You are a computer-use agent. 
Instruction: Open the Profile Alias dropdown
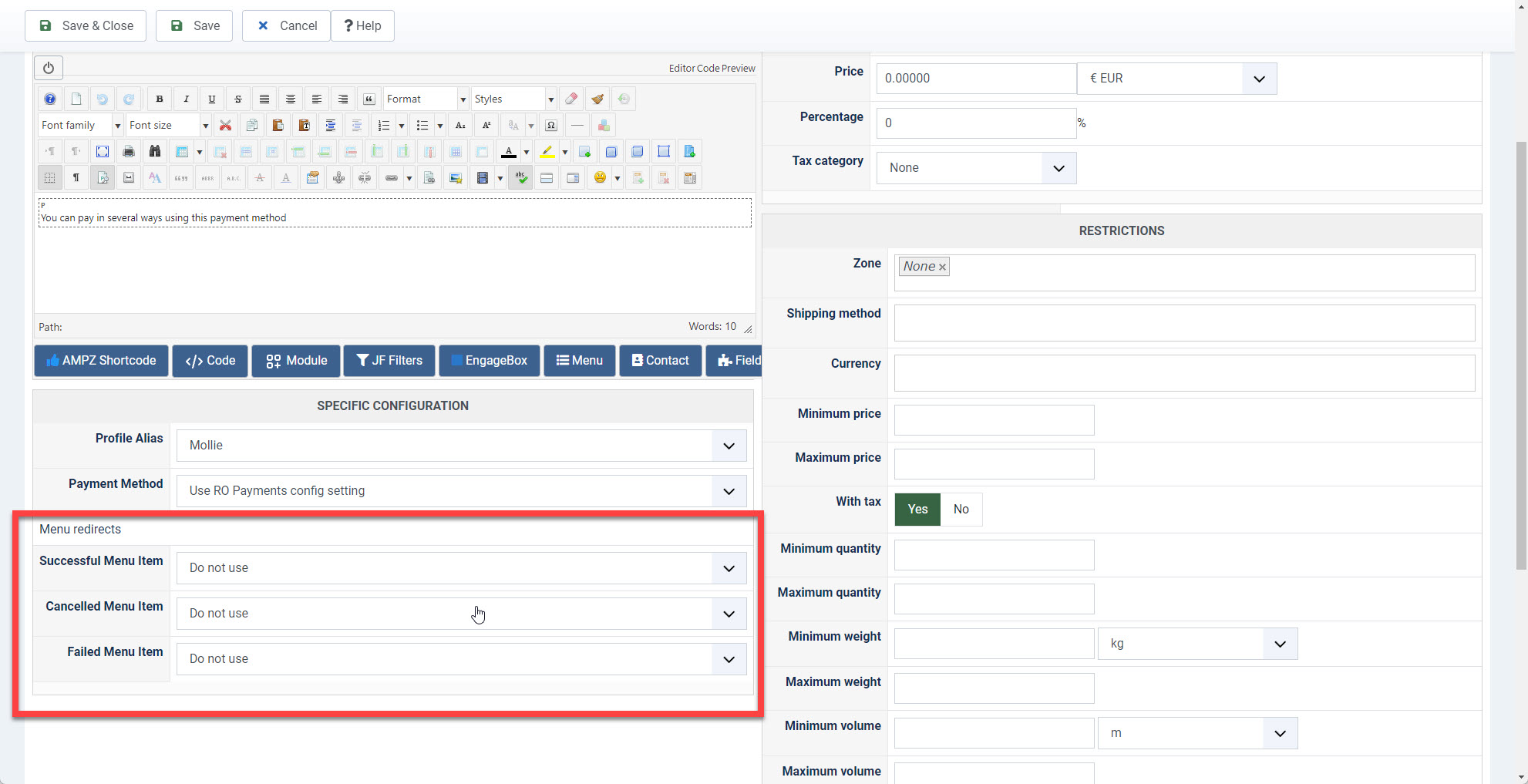(x=461, y=446)
